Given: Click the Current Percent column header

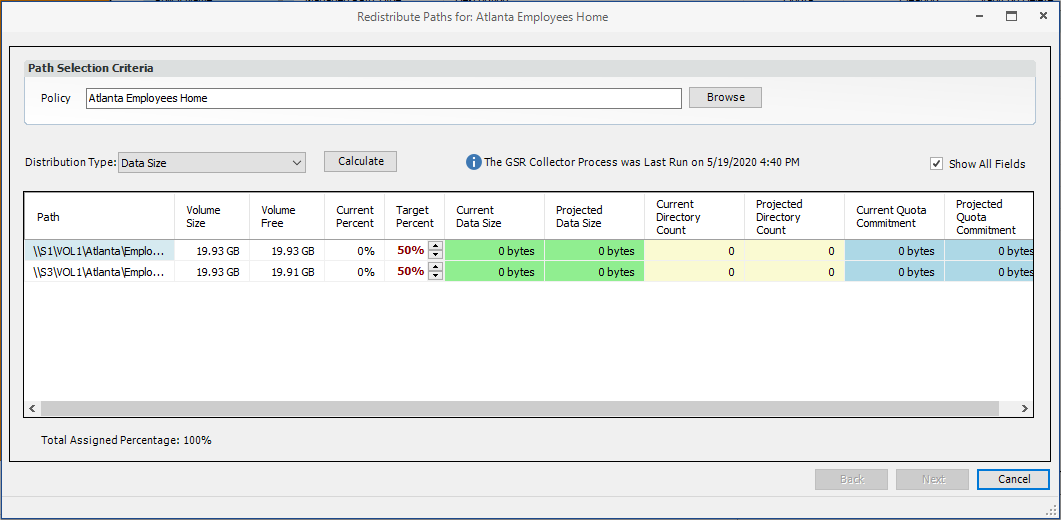Looking at the screenshot, I should pyautogui.click(x=355, y=217).
